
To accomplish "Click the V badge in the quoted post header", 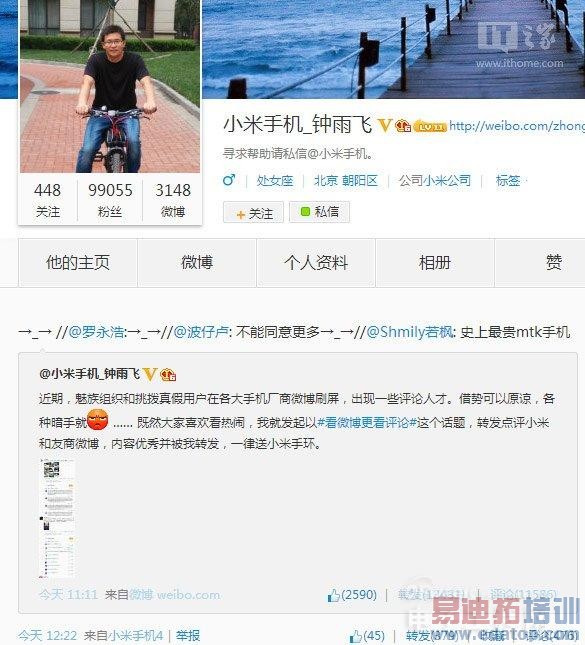I will coord(149,374).
